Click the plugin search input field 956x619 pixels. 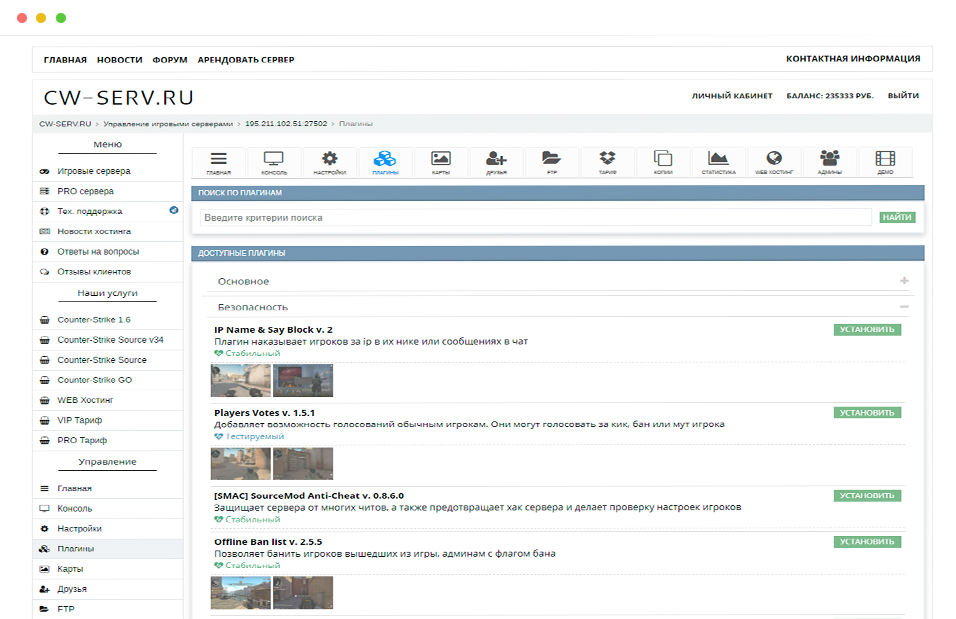(535, 217)
